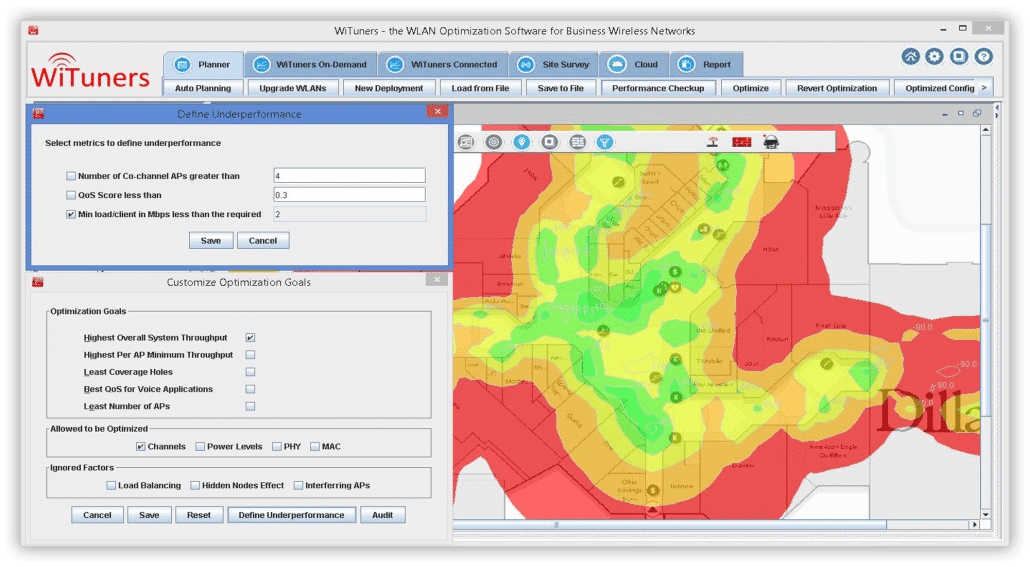Enable Number of Co-channel APs checkbox
This screenshot has height=567, width=1030.
point(71,176)
